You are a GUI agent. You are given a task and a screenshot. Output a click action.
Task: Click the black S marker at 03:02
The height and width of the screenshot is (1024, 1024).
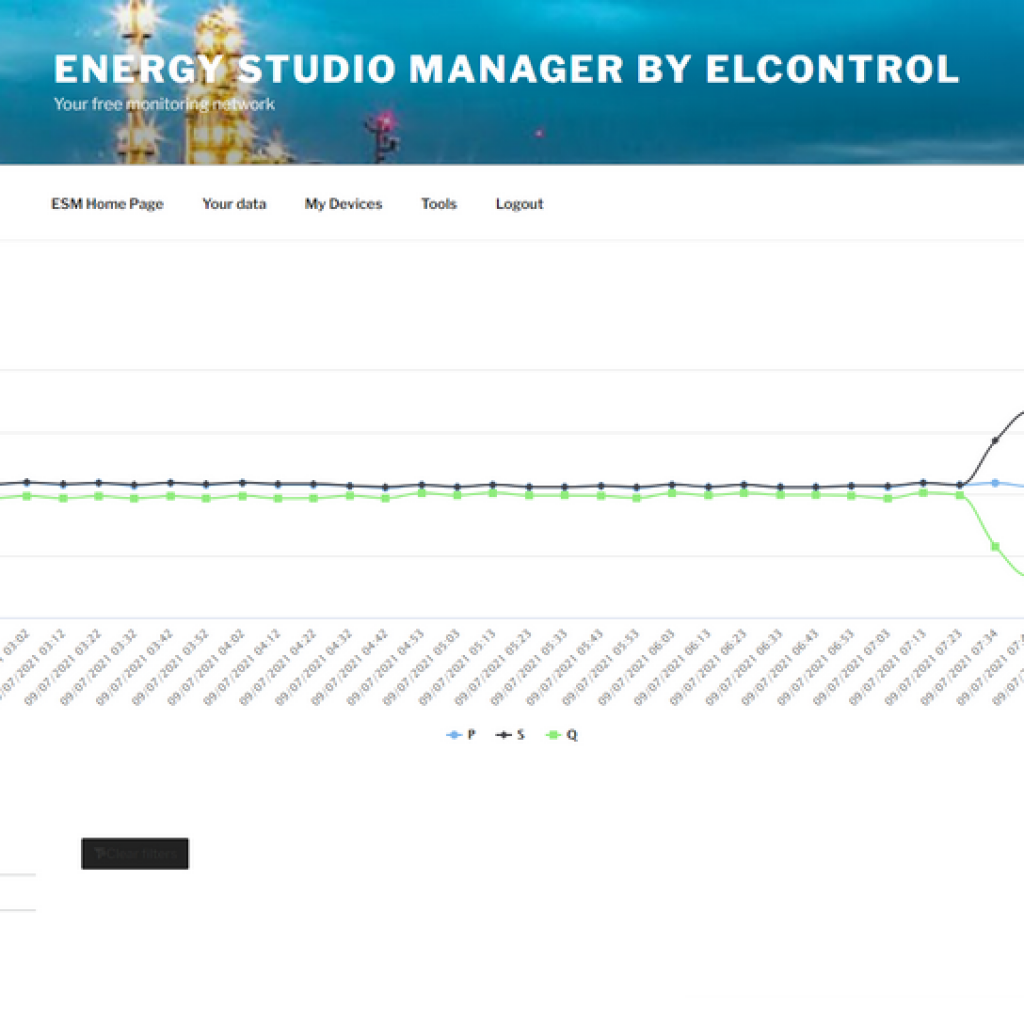pos(27,482)
